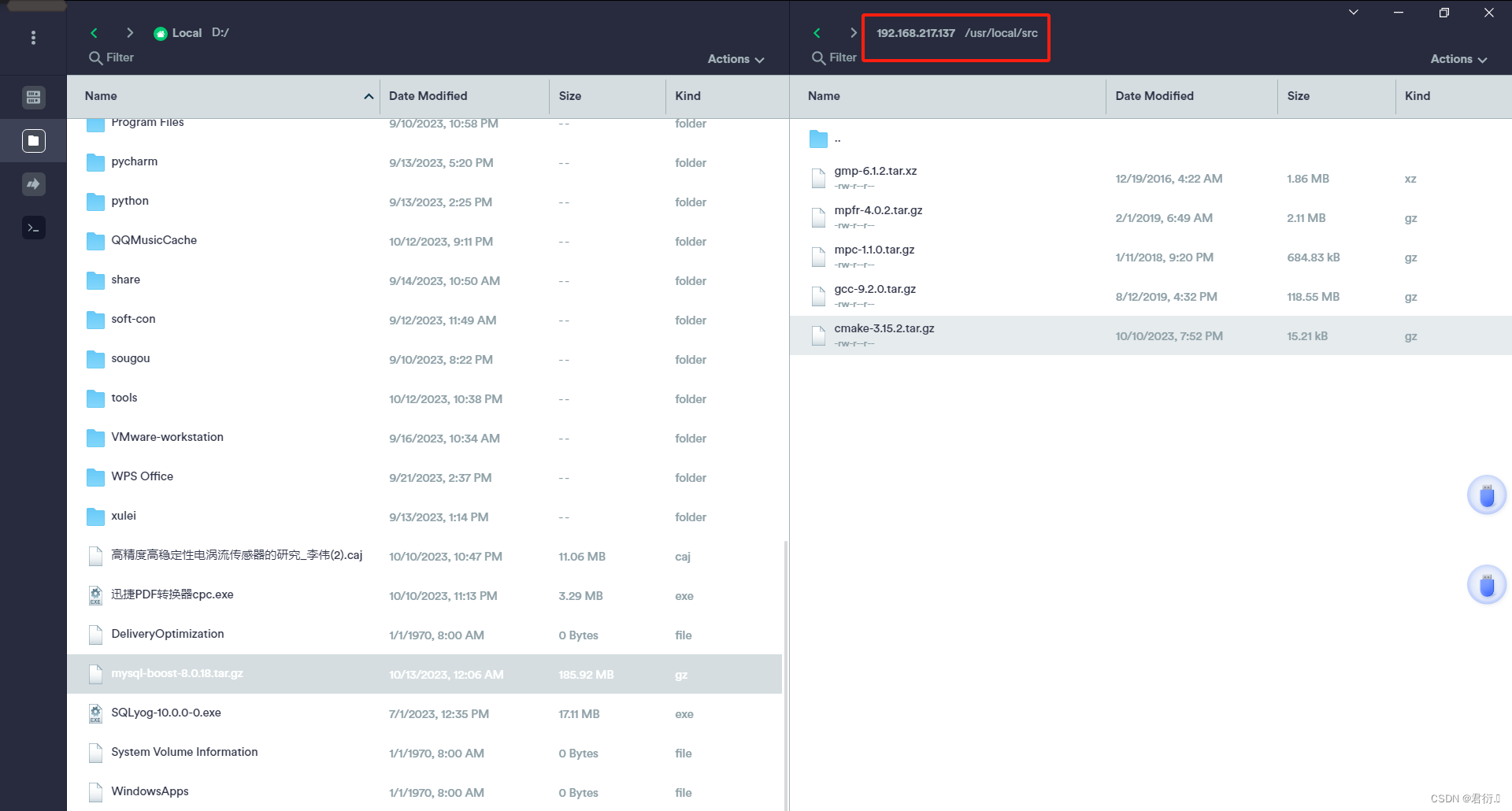Open the Local pane Actions dropdown
The image size is (1512, 811).
736,59
